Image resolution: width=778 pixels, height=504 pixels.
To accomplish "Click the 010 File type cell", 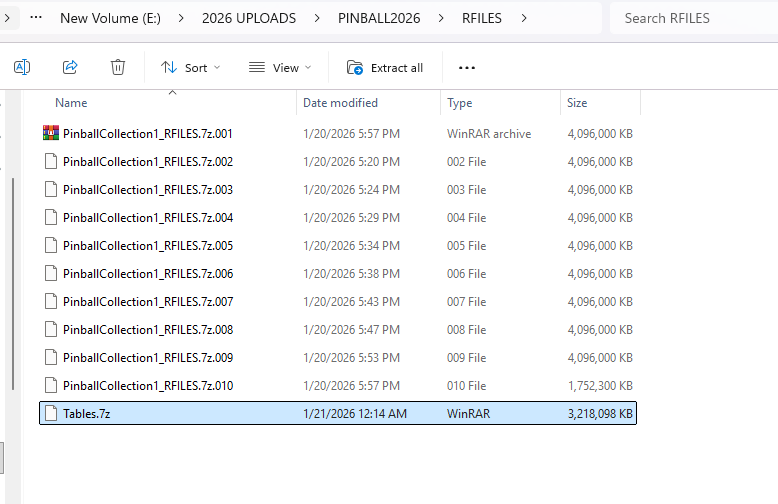I will pos(466,386).
